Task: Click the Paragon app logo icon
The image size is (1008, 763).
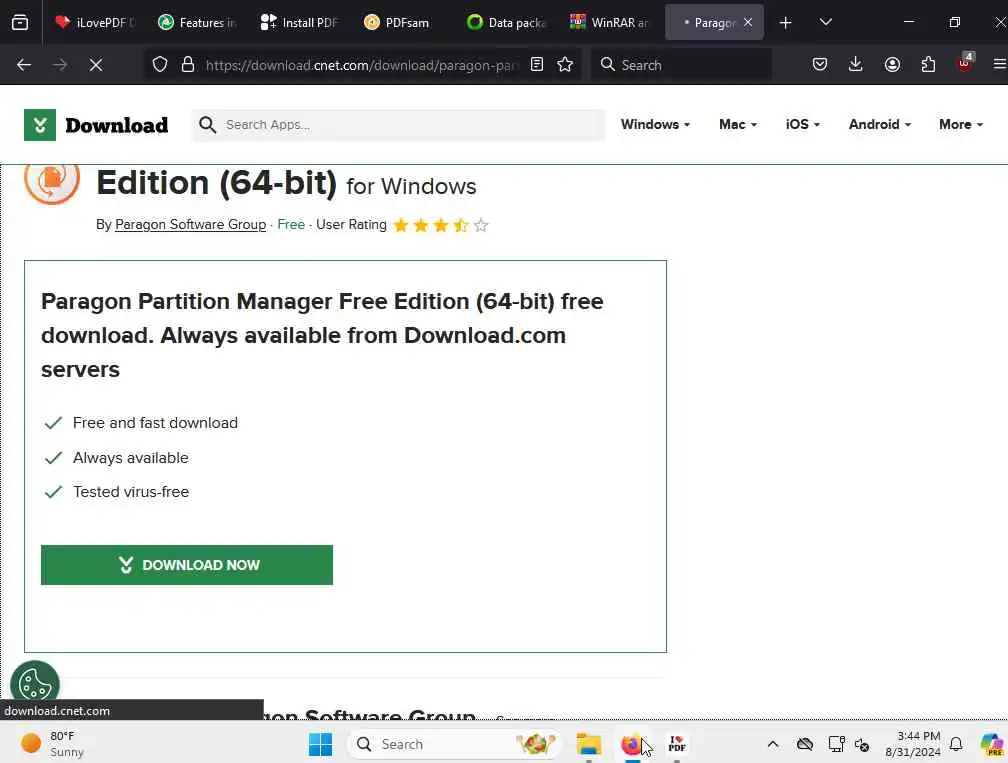Action: pyautogui.click(x=52, y=184)
